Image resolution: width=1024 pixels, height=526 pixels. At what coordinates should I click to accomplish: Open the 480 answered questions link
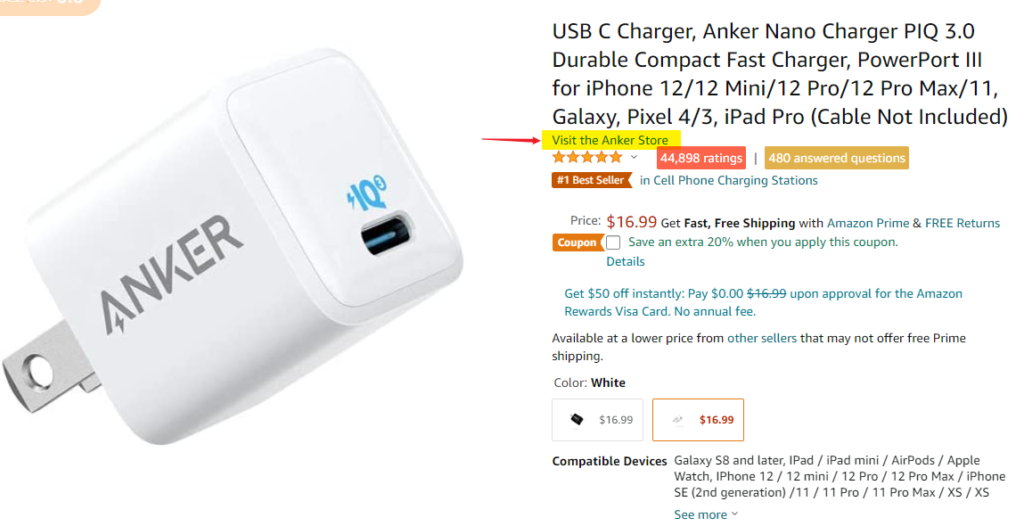[837, 158]
